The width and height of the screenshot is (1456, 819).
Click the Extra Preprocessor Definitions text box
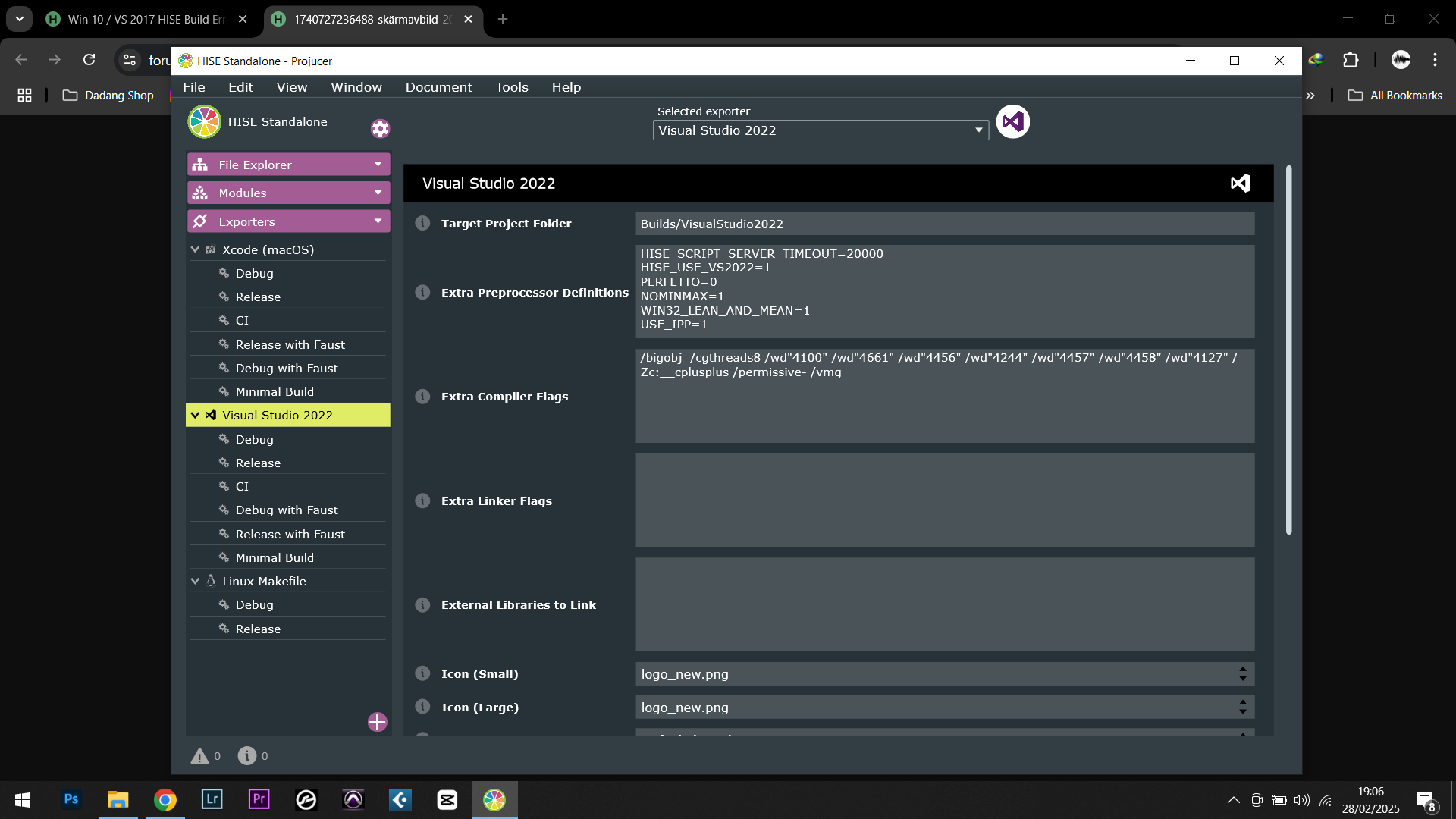pos(945,292)
